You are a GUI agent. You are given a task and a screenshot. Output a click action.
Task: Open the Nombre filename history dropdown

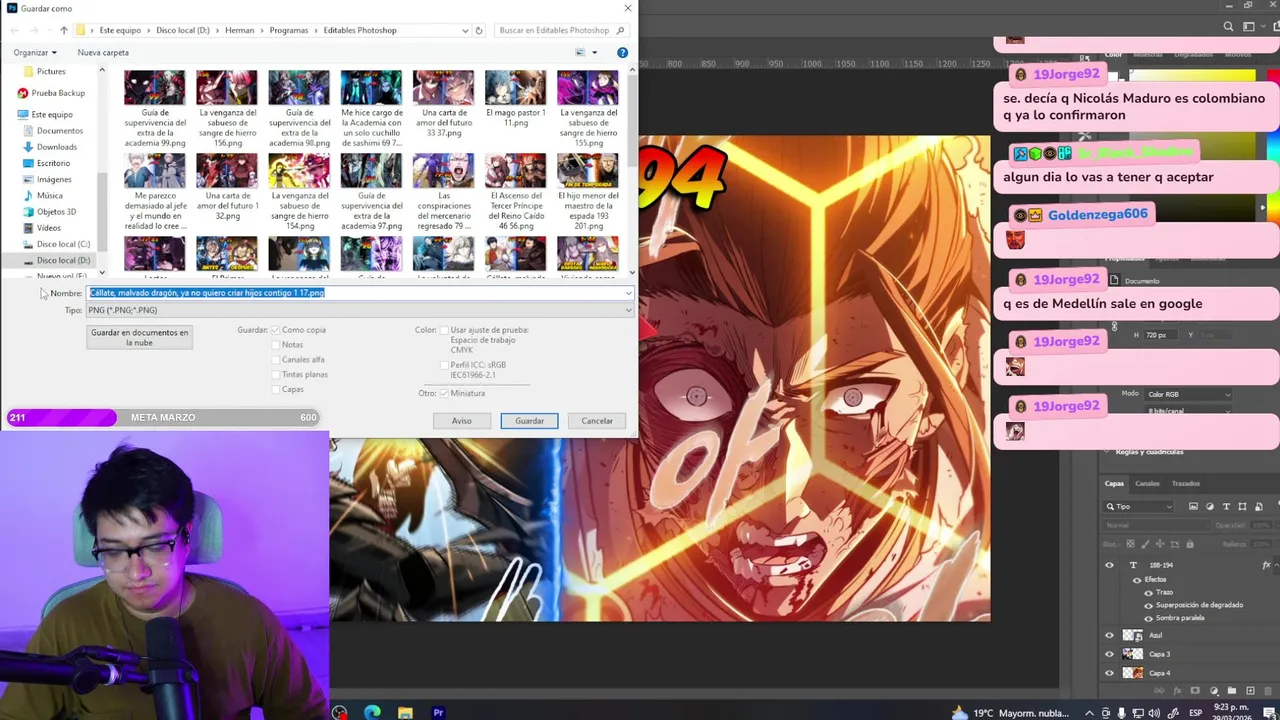628,293
